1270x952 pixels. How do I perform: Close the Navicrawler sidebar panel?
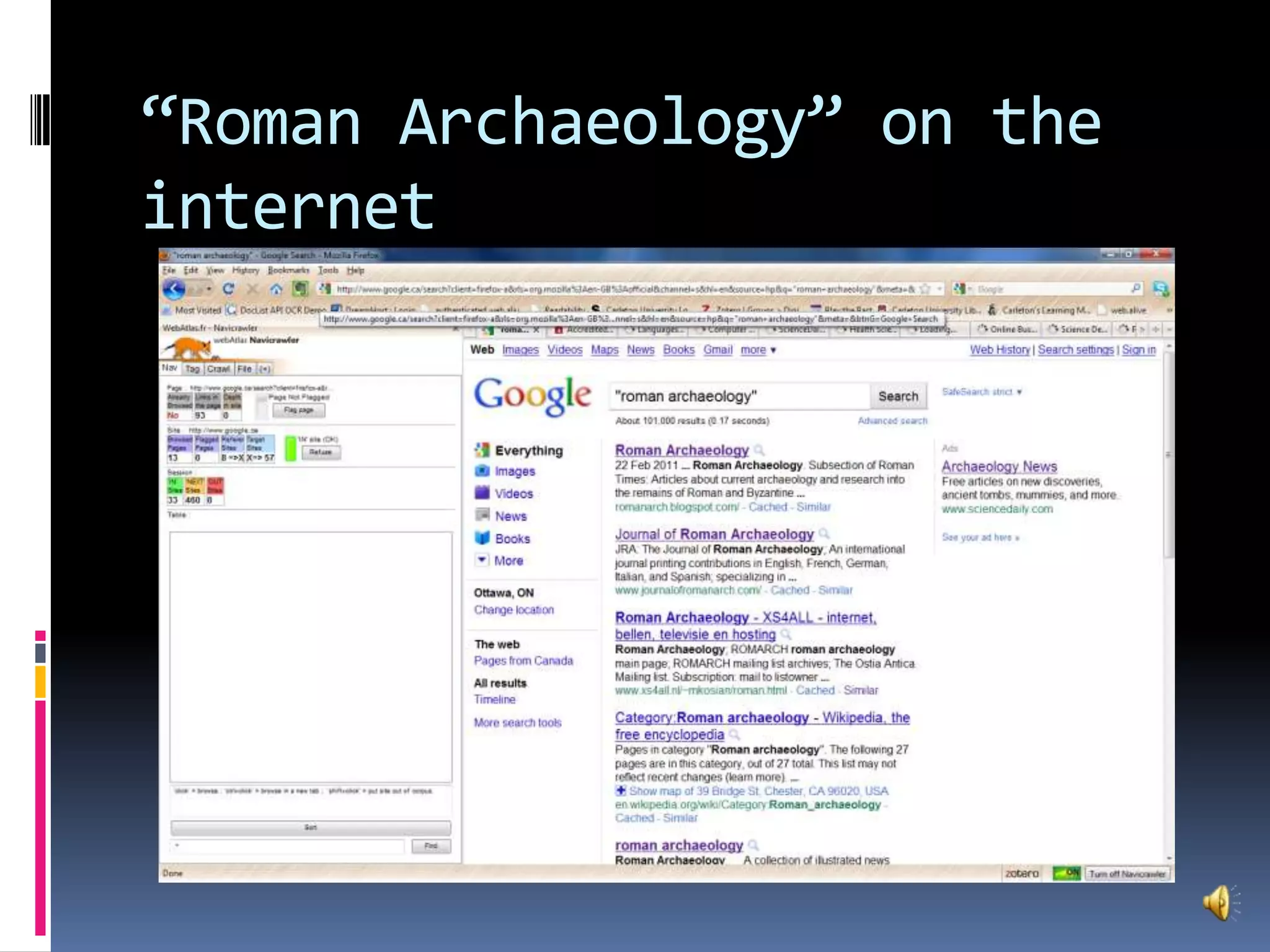click(455, 328)
